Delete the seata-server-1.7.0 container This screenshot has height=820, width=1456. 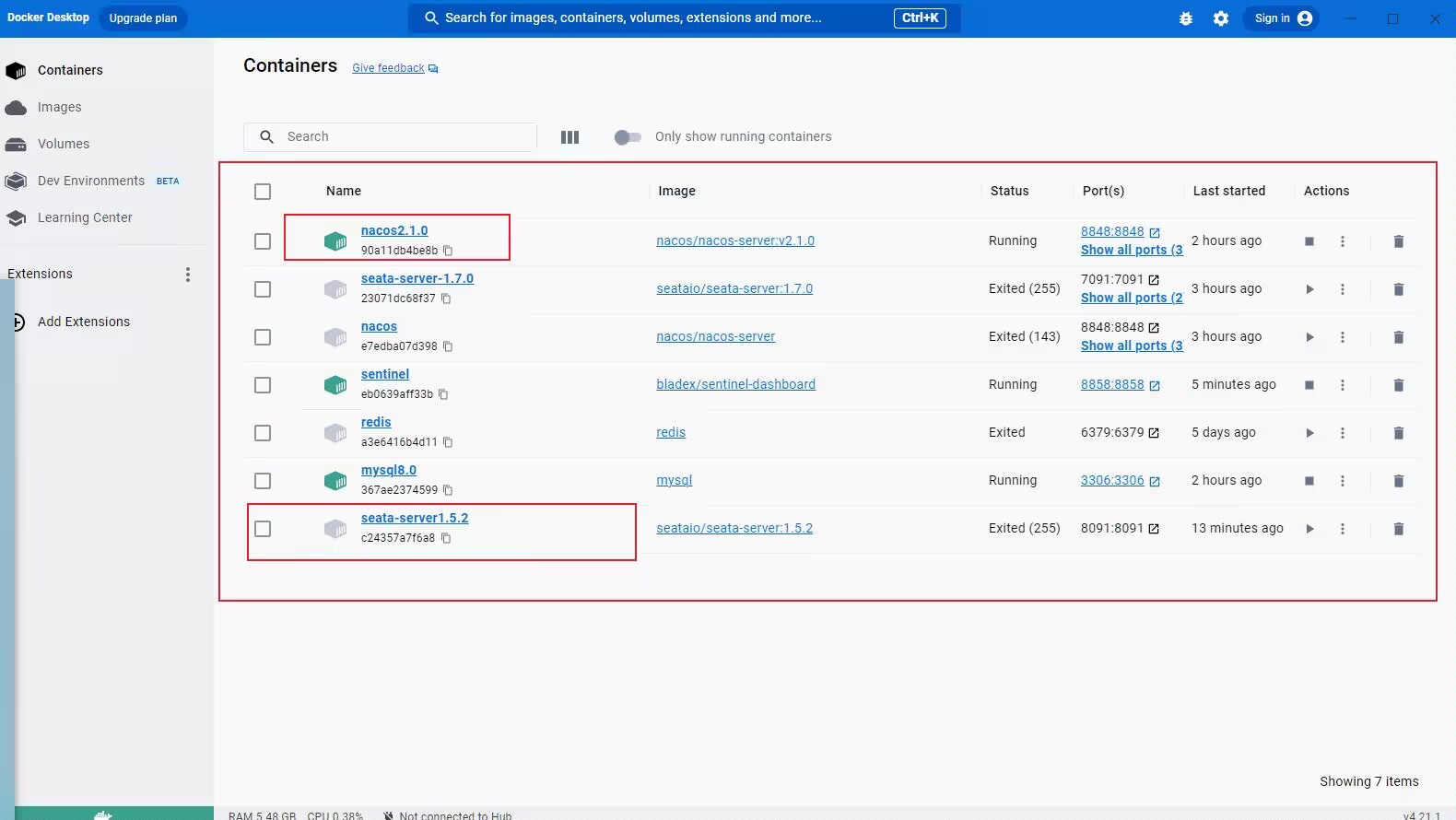[1398, 289]
